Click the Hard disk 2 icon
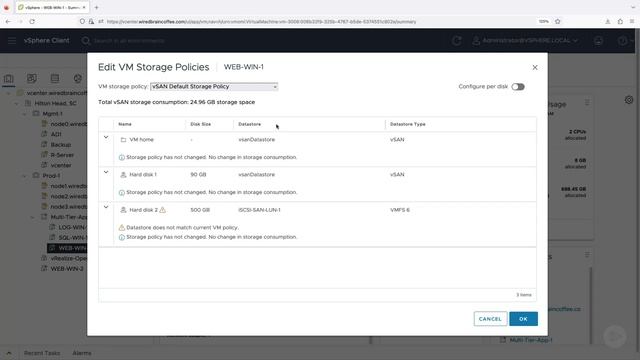Image resolution: width=640 pixels, height=360 pixels. [123, 210]
